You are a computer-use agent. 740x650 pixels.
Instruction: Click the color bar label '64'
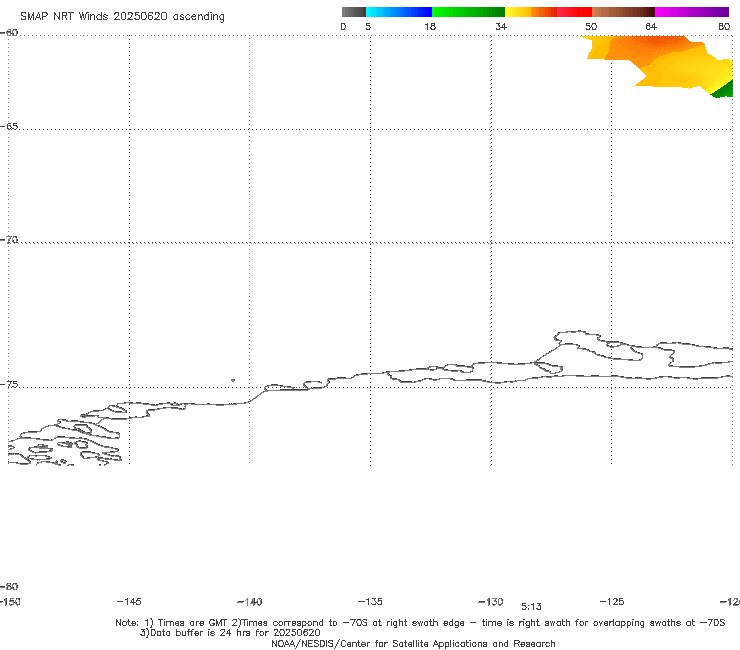point(651,26)
